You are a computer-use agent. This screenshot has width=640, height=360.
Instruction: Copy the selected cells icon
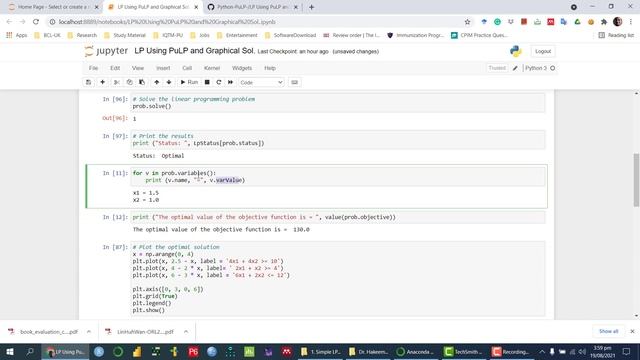(x=129, y=82)
